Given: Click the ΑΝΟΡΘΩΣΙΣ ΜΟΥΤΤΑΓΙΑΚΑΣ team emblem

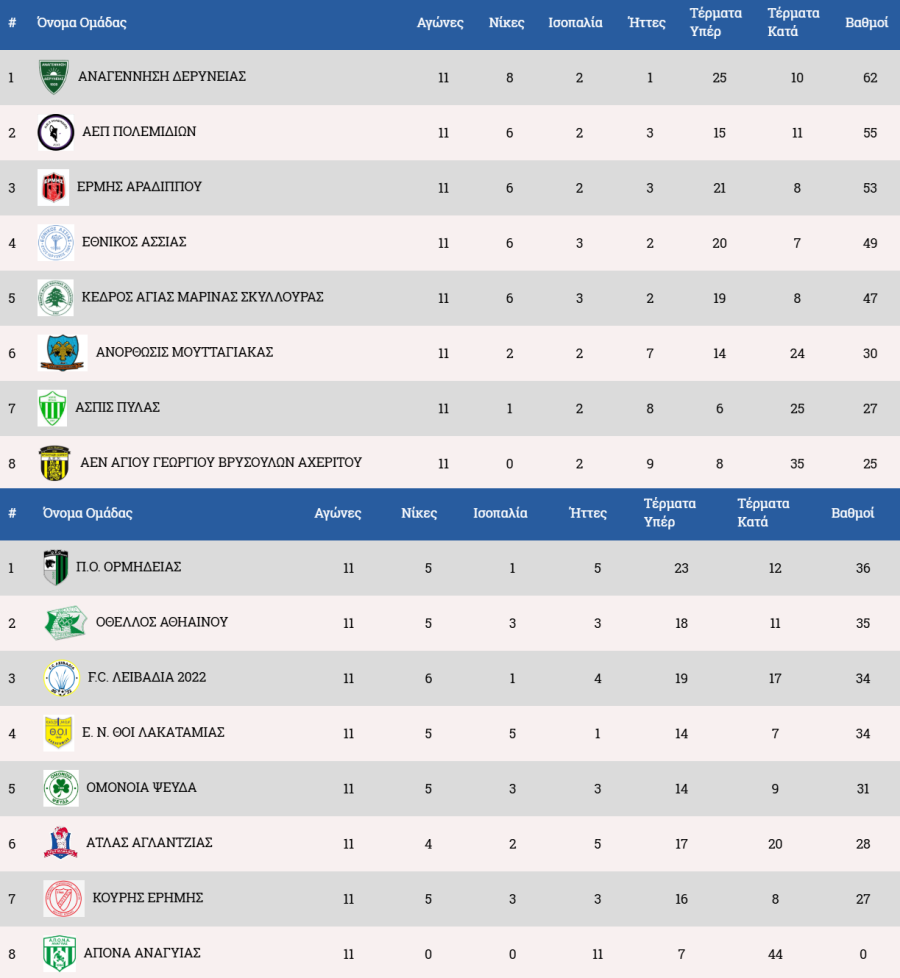Looking at the screenshot, I should (x=62, y=352).
